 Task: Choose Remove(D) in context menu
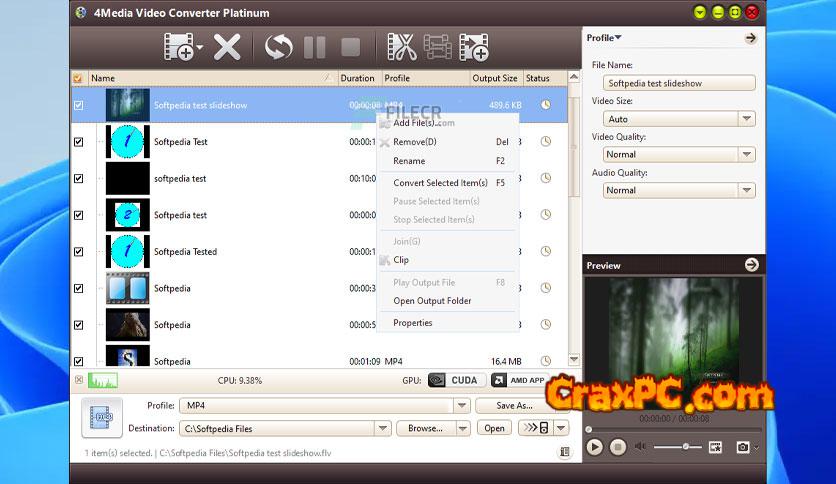click(x=448, y=142)
